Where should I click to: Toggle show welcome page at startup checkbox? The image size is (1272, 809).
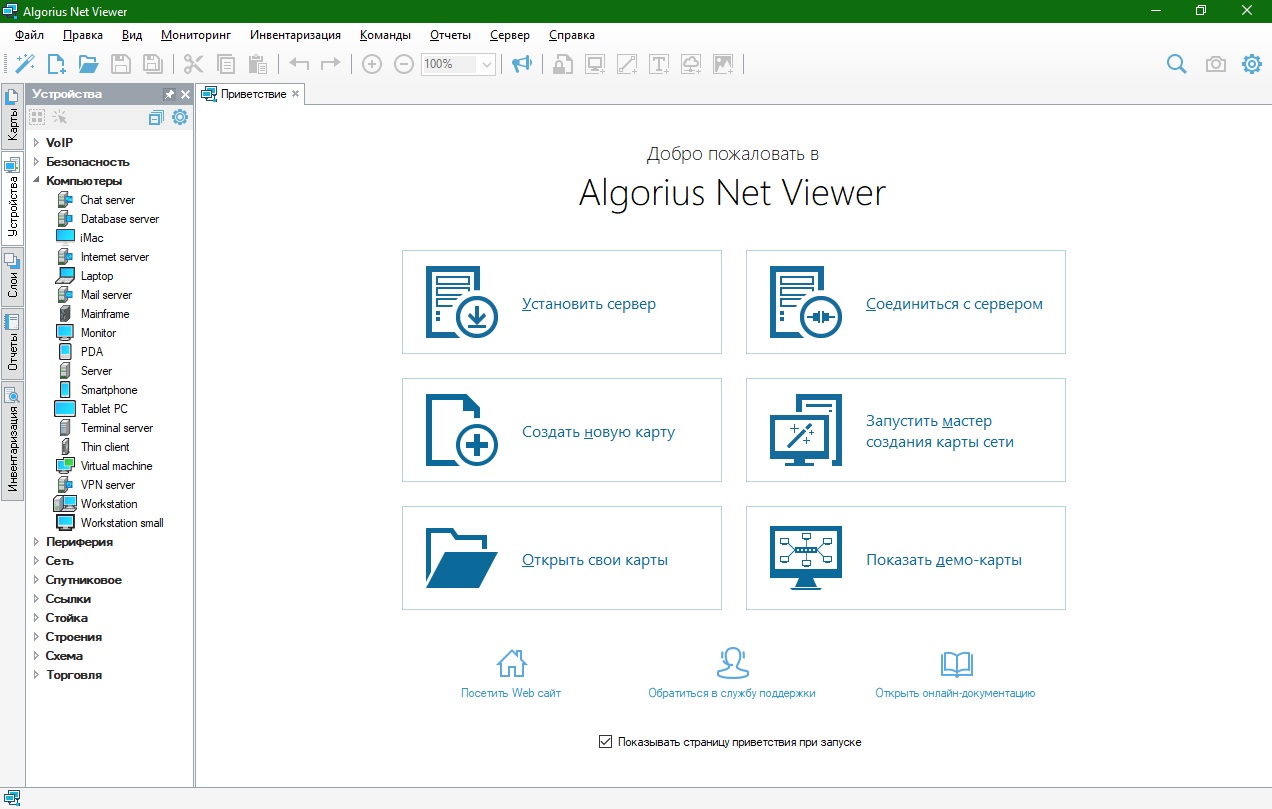[605, 742]
